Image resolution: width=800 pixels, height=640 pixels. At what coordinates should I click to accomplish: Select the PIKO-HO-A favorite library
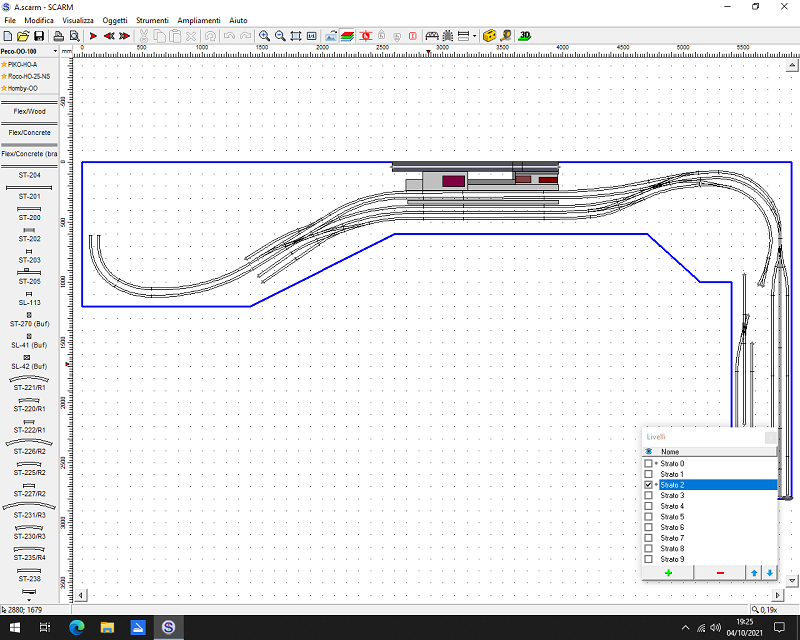pyautogui.click(x=20, y=64)
